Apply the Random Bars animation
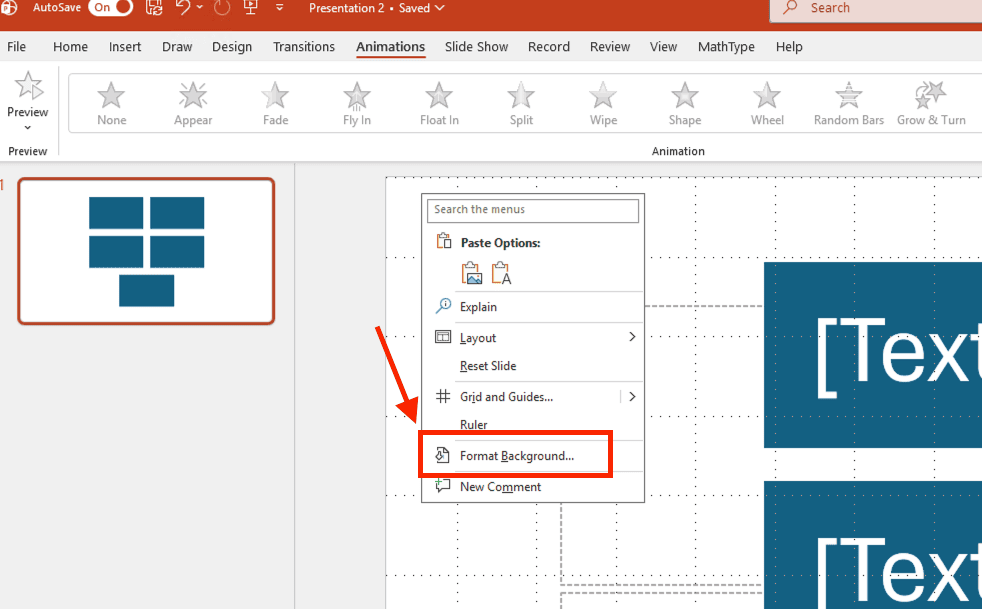This screenshot has height=609, width=982. coord(849,104)
